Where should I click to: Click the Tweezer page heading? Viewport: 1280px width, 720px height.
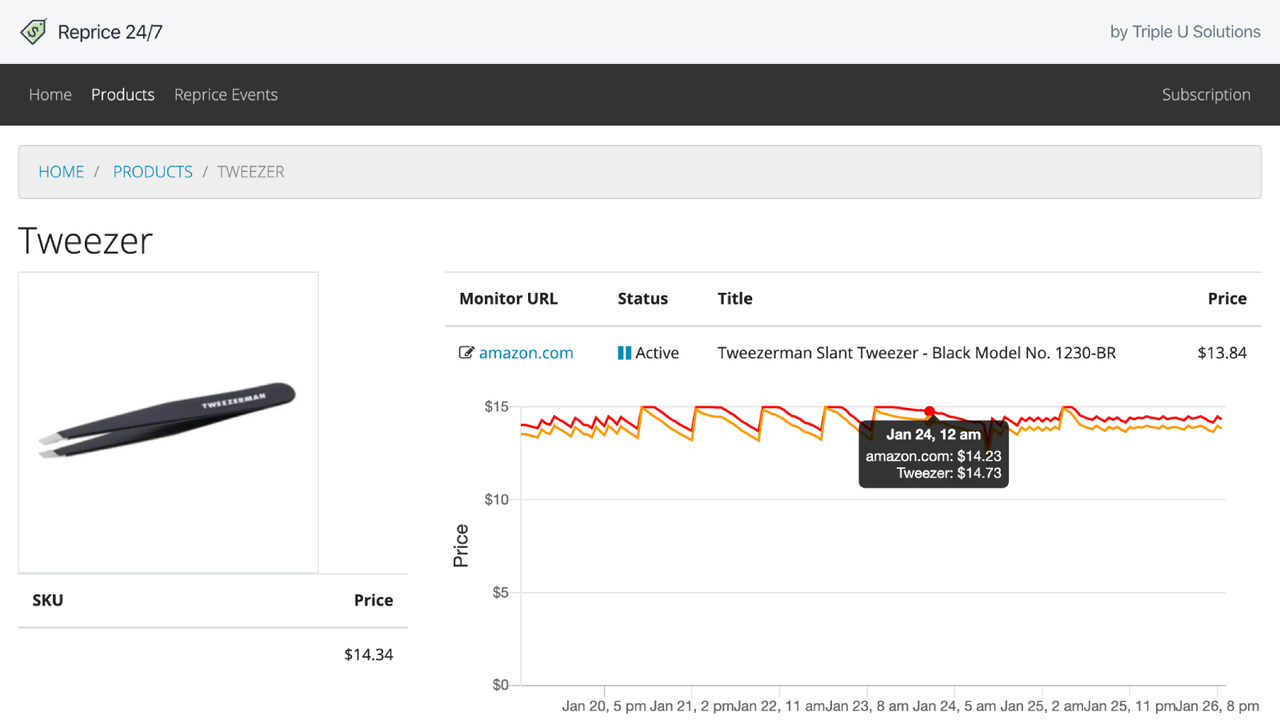(86, 240)
